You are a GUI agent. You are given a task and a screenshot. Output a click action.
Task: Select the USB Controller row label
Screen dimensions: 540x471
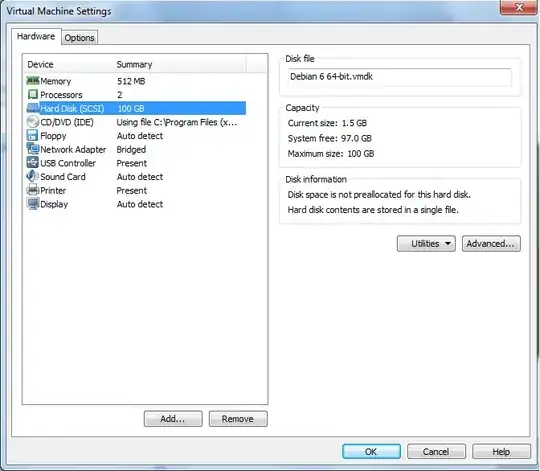coord(68,163)
